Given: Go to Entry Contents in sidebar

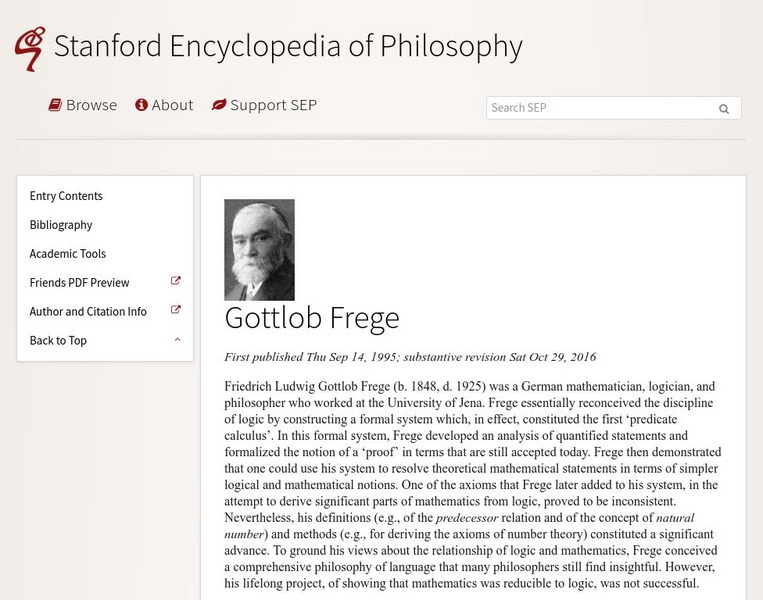Looking at the screenshot, I should (x=66, y=196).
